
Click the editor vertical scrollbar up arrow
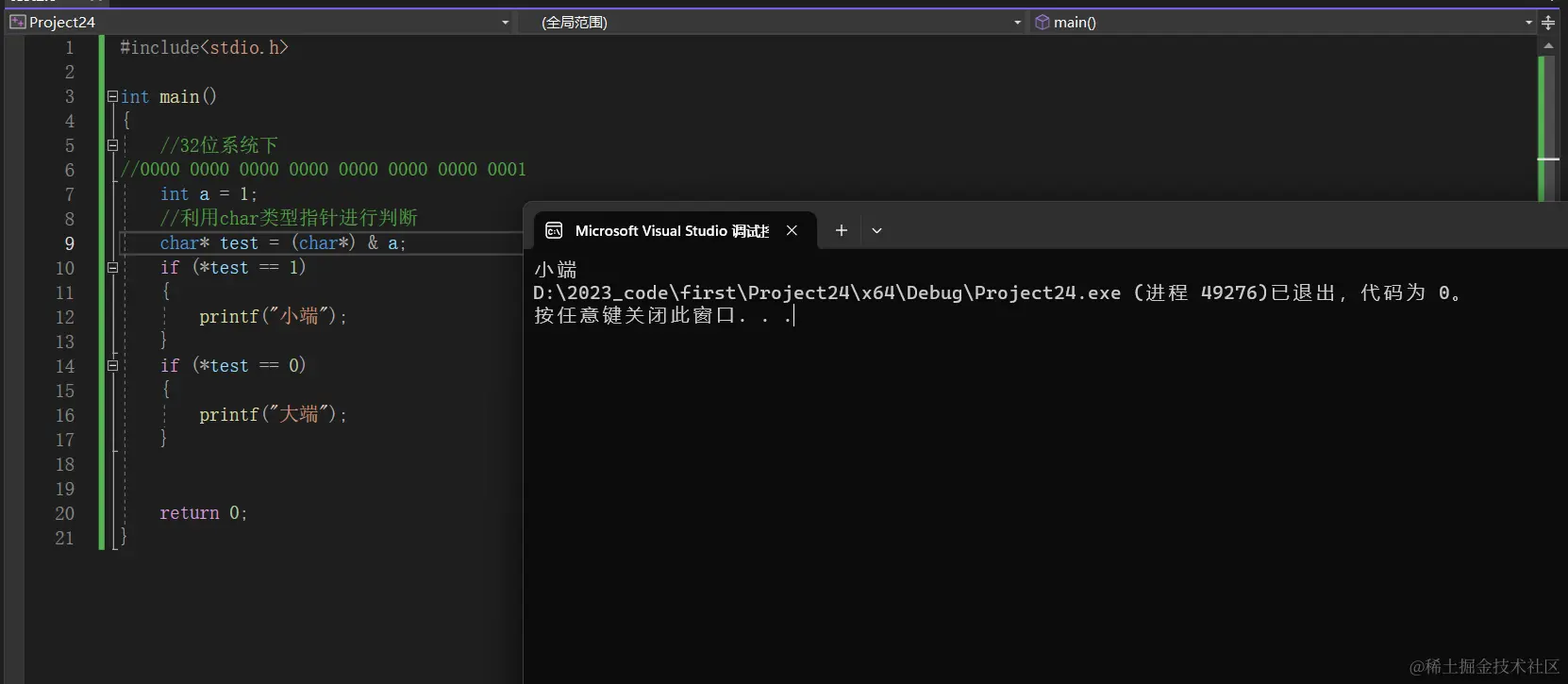tap(1548, 45)
